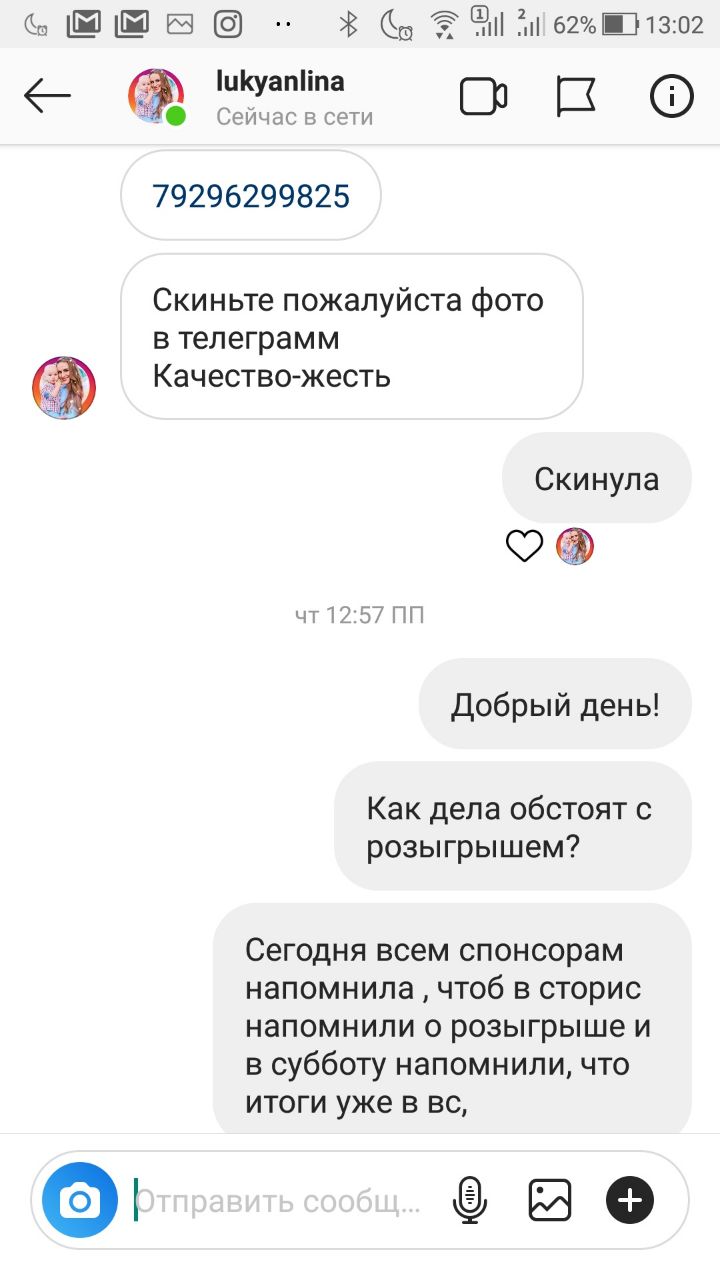Tap Instagram notification icon in status bar
Image resolution: width=720 pixels, height=1280 pixels.
[x=229, y=24]
